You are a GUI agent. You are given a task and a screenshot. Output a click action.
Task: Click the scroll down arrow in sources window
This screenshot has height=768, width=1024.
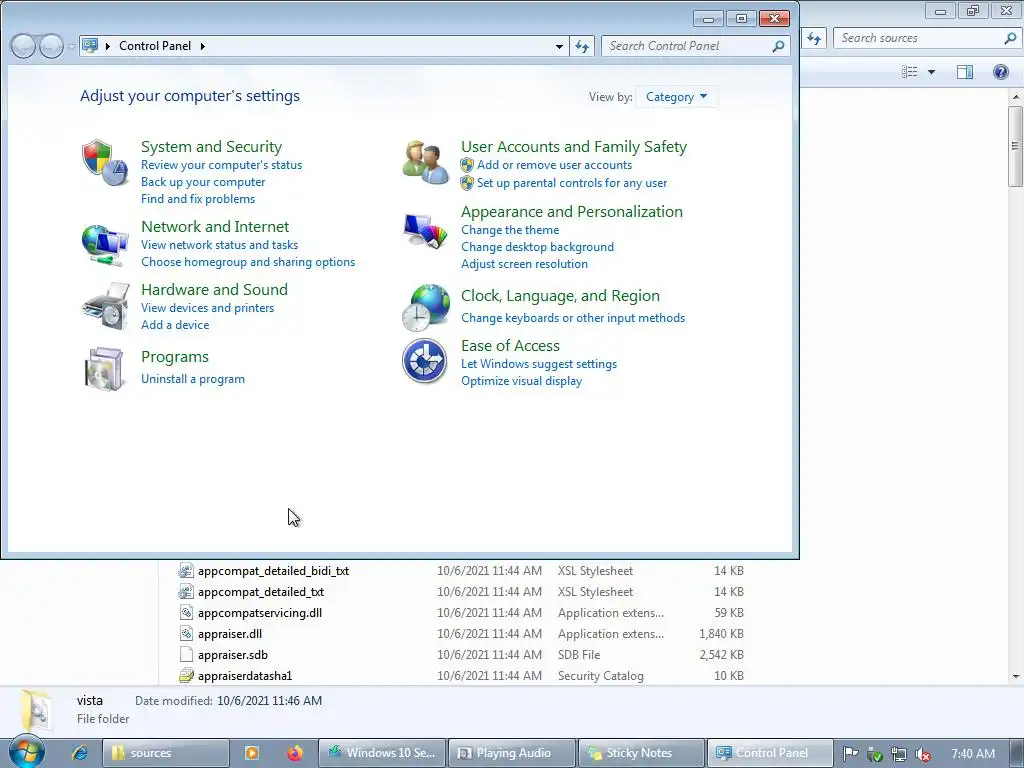[1016, 677]
